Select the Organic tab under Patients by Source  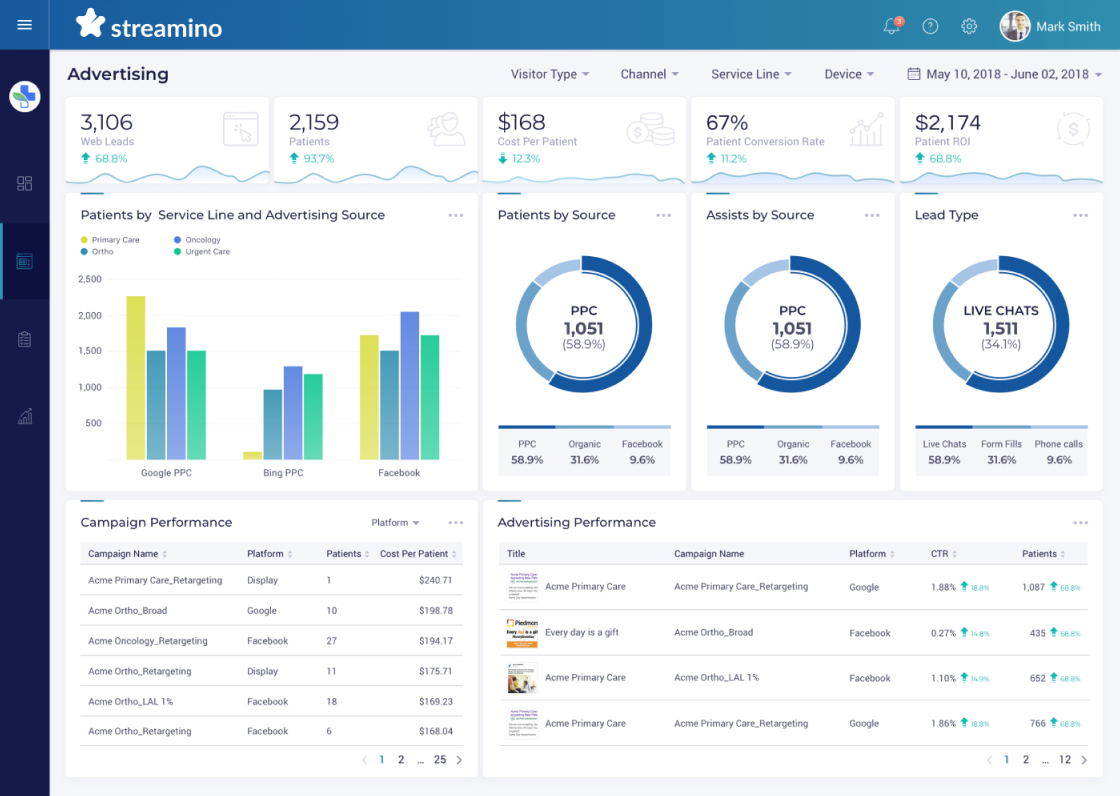(x=584, y=452)
